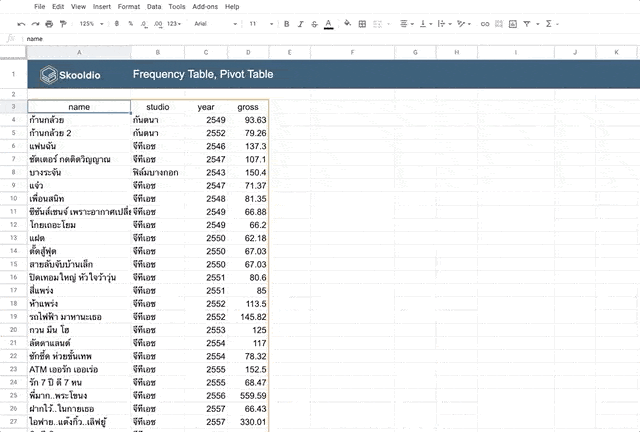The height and width of the screenshot is (432, 640).
Task: Click the Undo icon
Action: click(21, 24)
